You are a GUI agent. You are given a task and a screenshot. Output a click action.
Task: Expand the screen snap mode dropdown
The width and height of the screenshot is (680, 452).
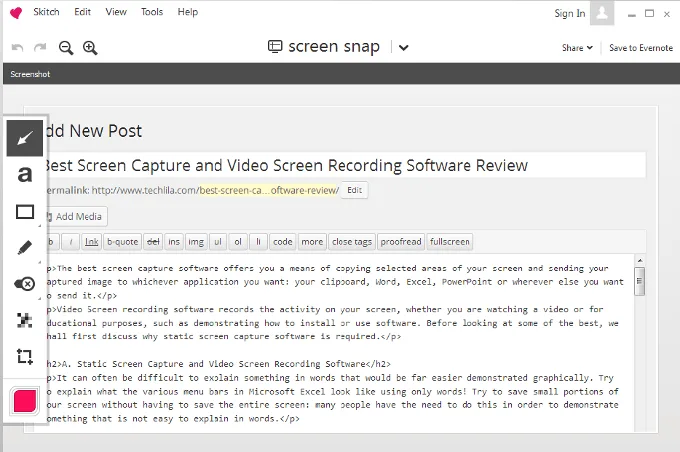point(403,47)
